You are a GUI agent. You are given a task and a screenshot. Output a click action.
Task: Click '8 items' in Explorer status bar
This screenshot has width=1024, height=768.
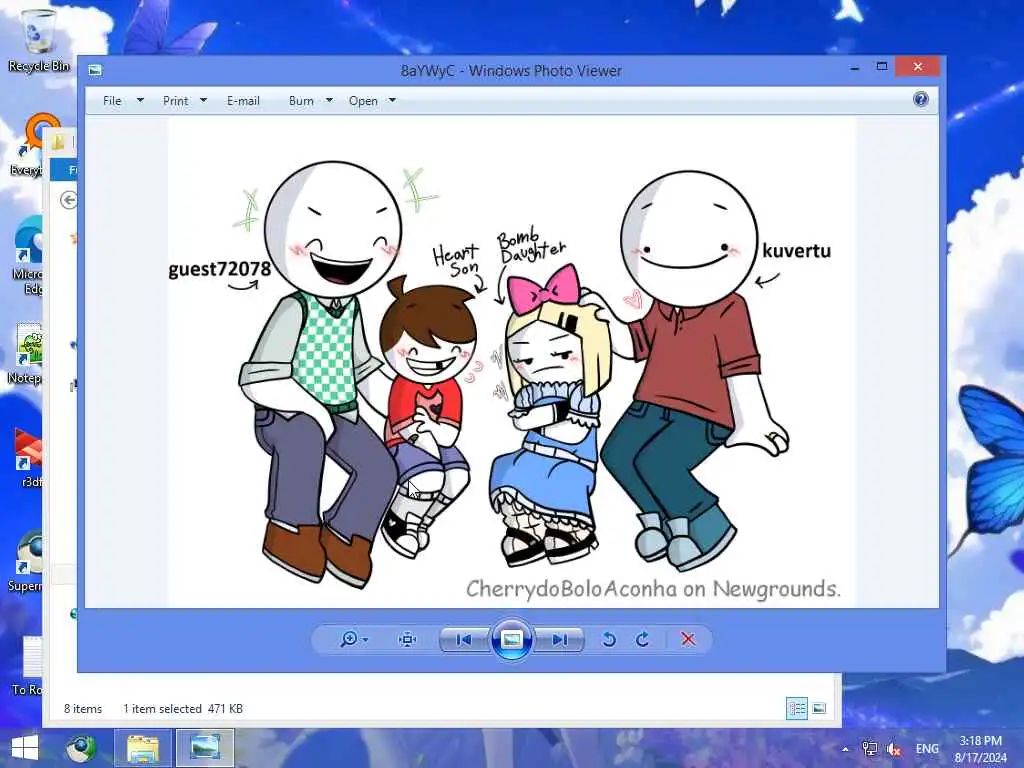[83, 709]
